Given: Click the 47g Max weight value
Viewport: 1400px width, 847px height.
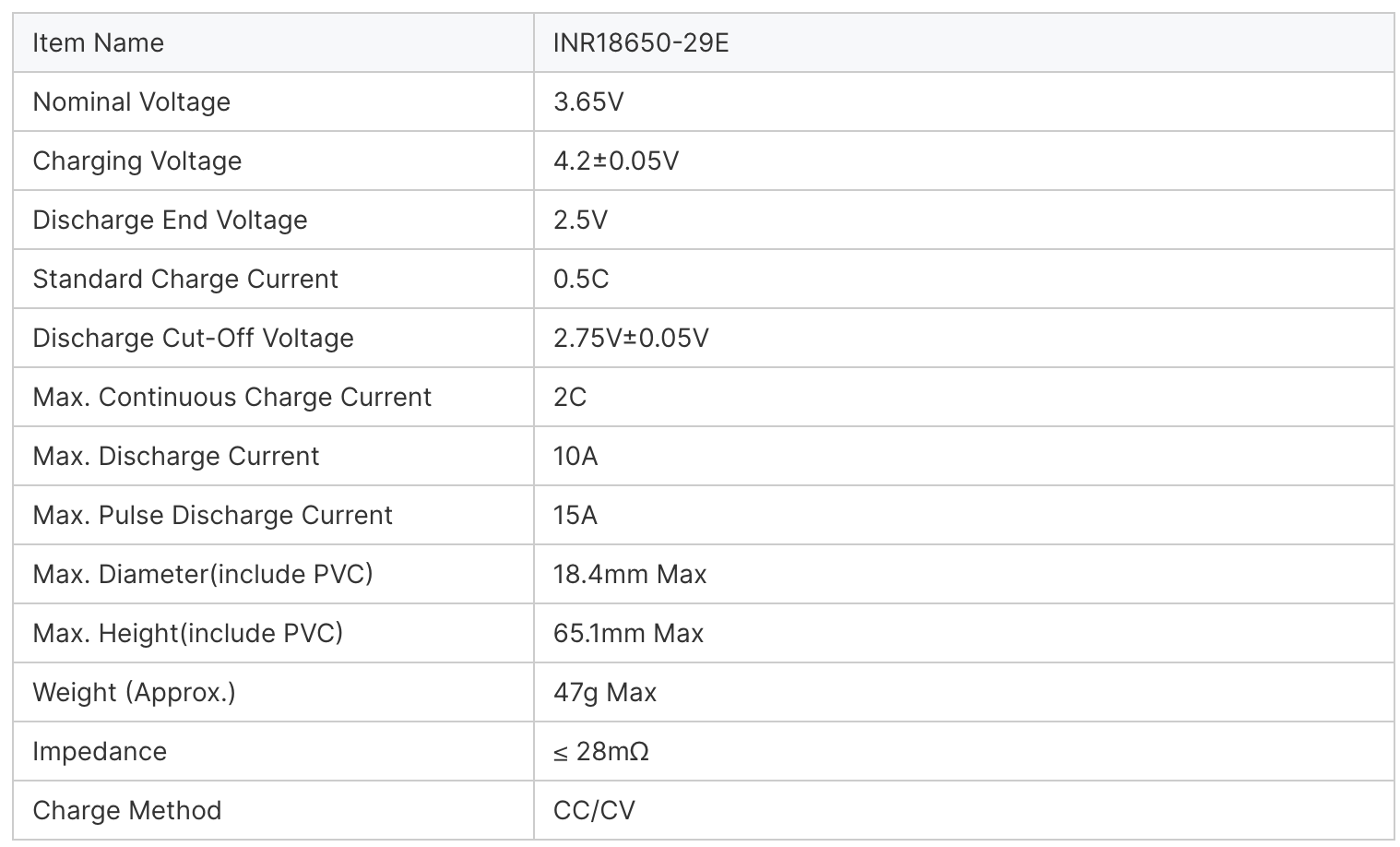Looking at the screenshot, I should pos(604,692).
